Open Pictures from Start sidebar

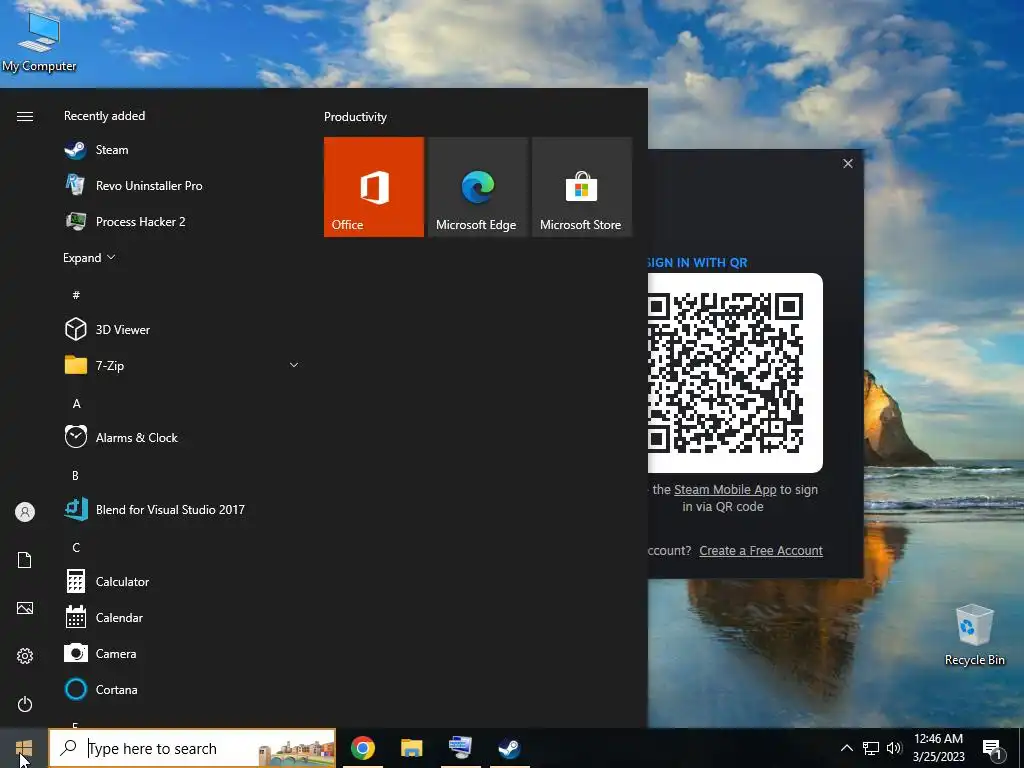point(25,608)
